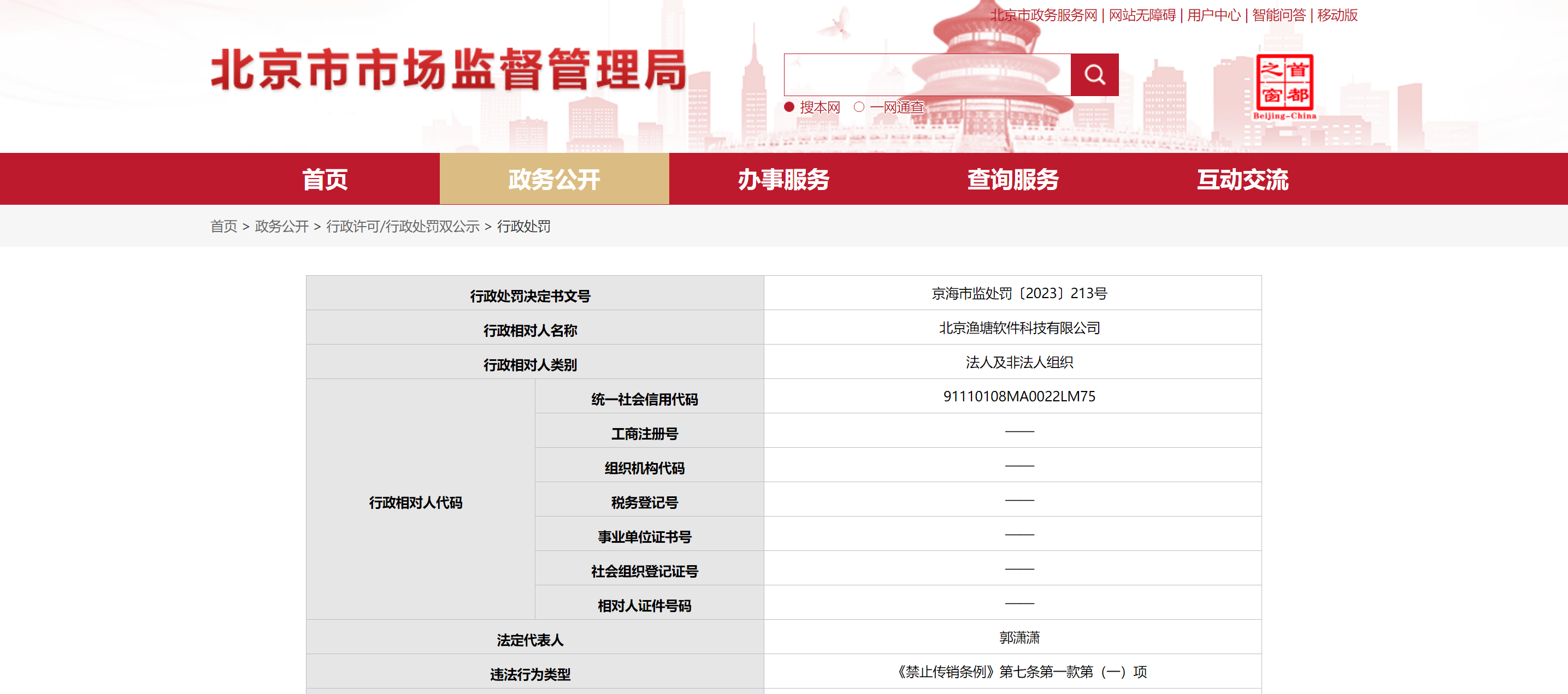Open the 政务公开 navigation tab

pyautogui.click(x=554, y=180)
